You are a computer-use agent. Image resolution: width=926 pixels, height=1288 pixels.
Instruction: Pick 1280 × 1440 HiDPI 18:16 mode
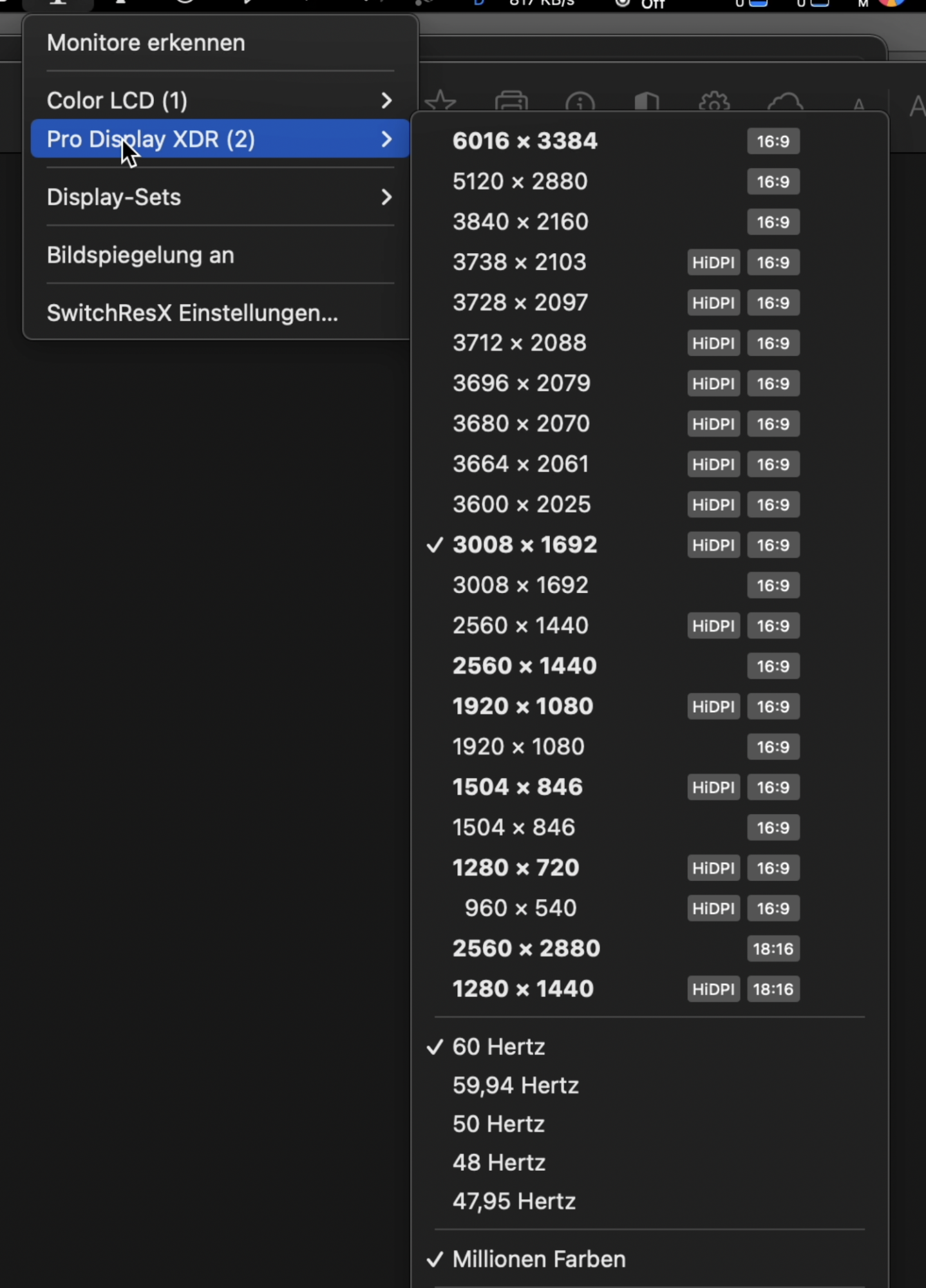click(x=649, y=989)
